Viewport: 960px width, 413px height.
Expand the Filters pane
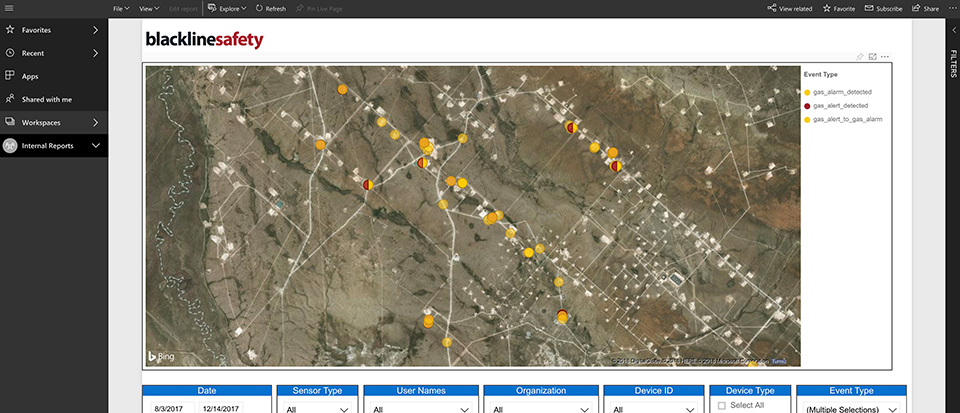[953, 30]
